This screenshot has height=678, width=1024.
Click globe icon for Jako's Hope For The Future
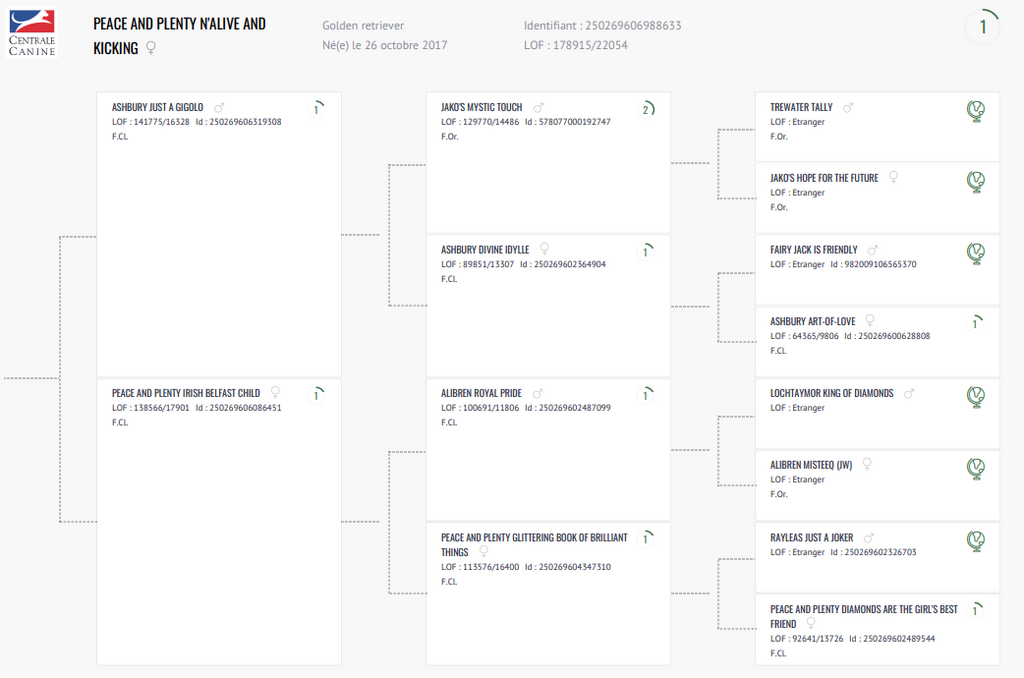click(976, 182)
